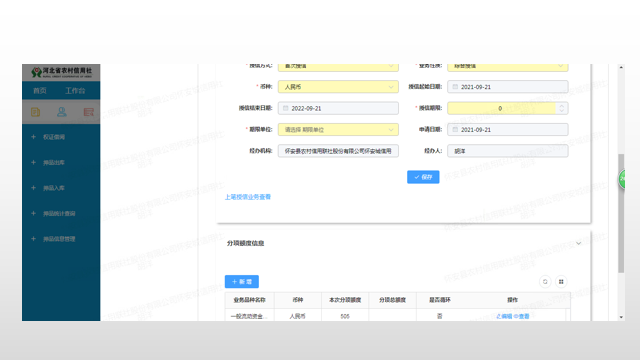Click the scrollbar down arrow

click(x=621, y=317)
